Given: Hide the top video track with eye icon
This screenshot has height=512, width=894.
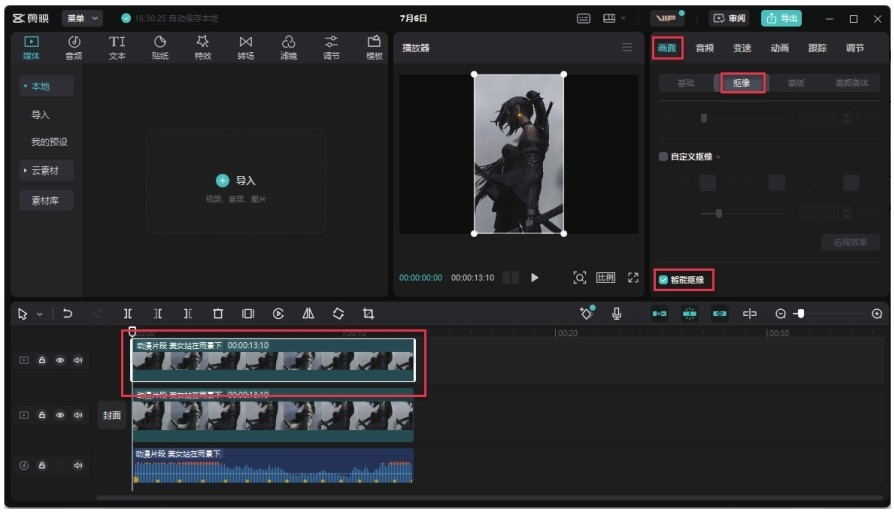Looking at the screenshot, I should [60, 360].
